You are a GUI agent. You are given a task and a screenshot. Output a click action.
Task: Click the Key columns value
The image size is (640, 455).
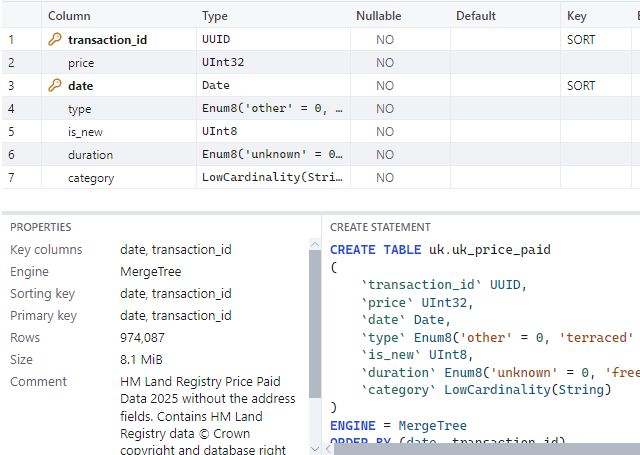click(x=176, y=249)
